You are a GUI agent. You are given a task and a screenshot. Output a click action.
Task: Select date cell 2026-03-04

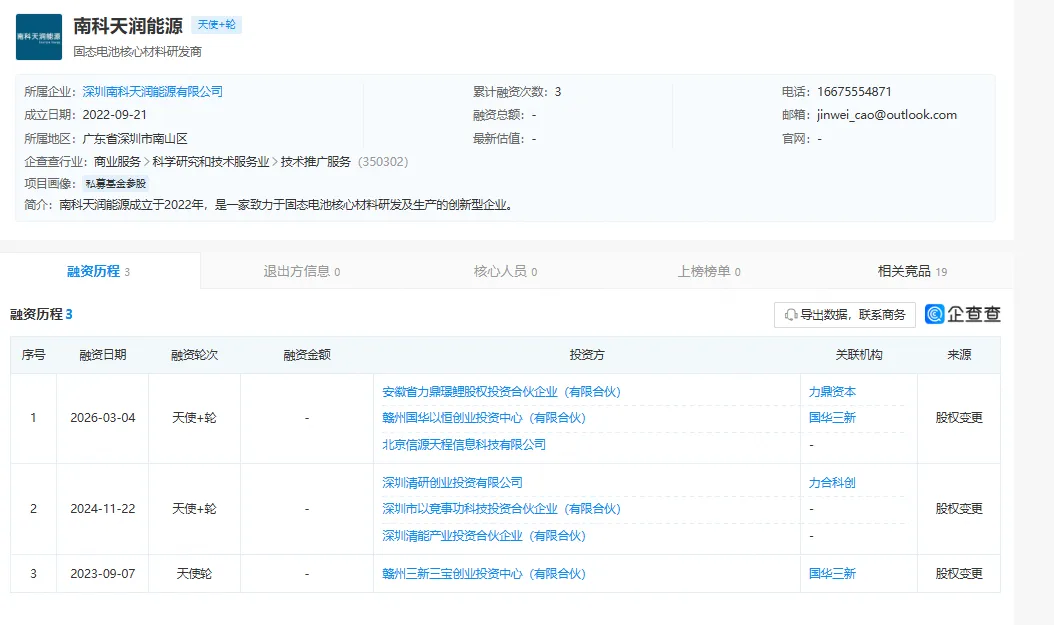click(103, 418)
